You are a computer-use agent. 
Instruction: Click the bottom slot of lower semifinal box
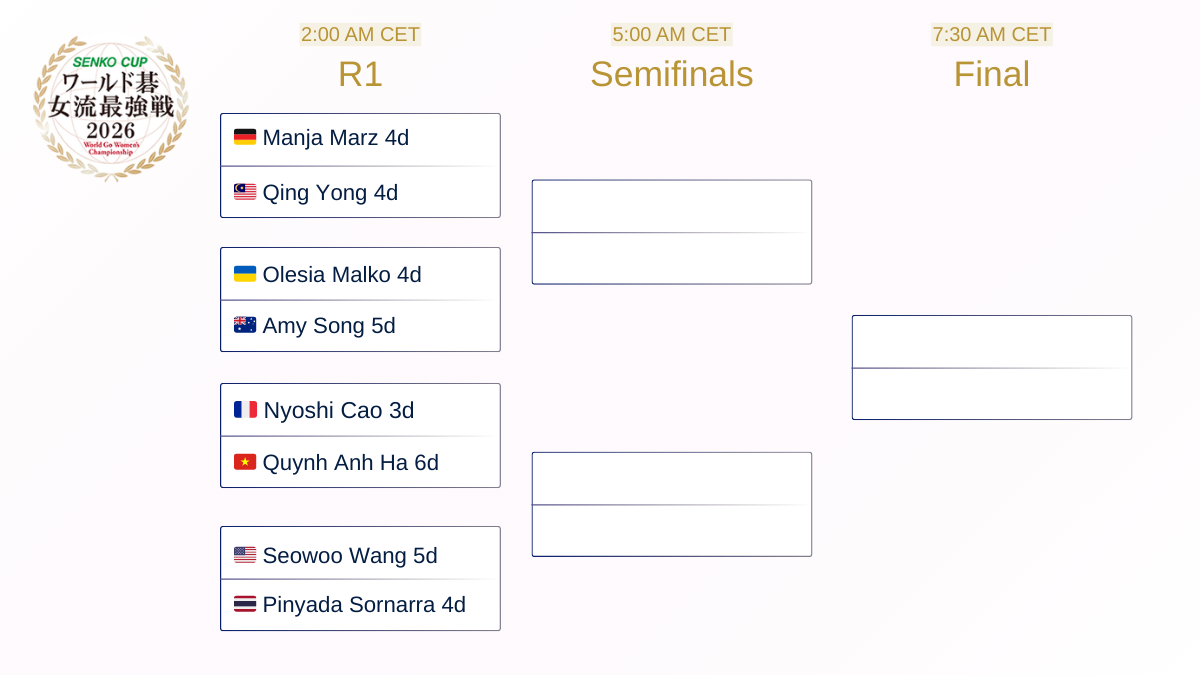671,530
